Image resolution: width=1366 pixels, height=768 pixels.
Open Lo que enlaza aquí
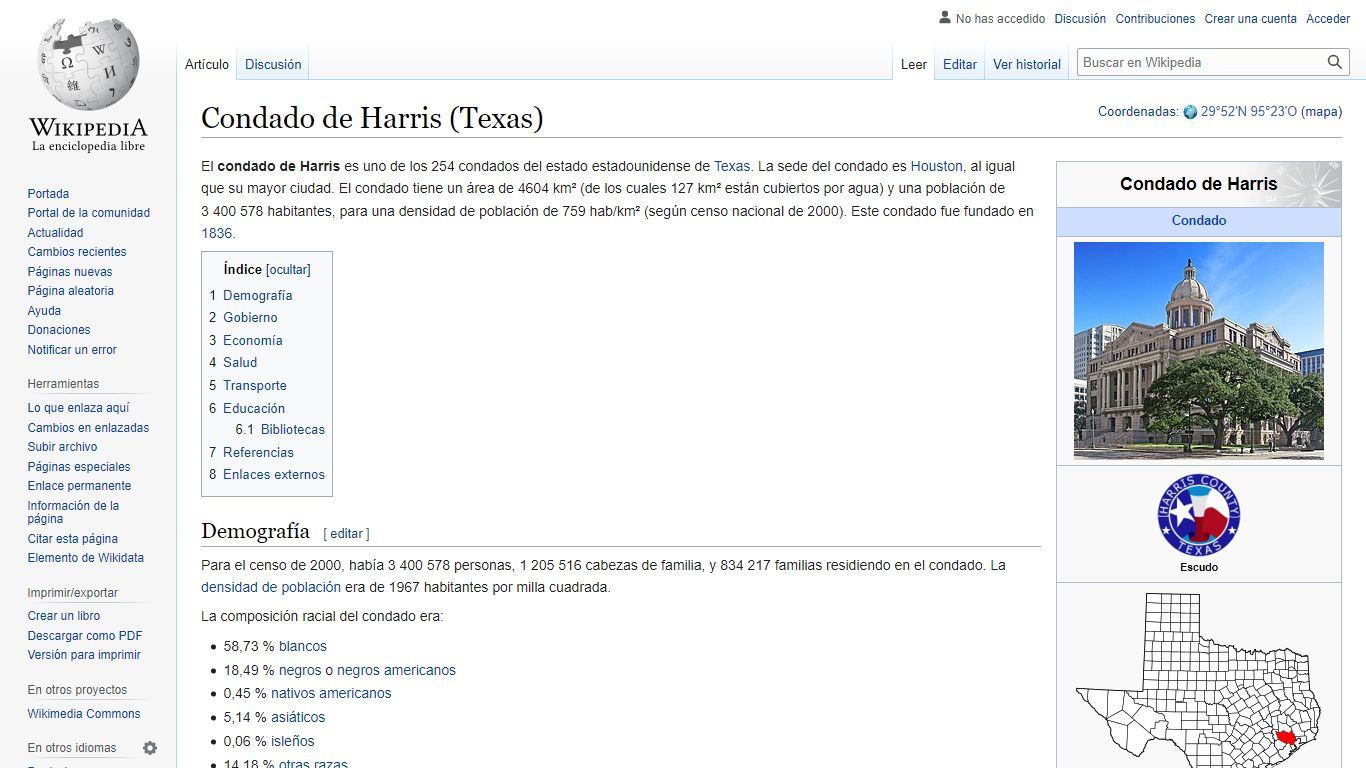tap(78, 408)
